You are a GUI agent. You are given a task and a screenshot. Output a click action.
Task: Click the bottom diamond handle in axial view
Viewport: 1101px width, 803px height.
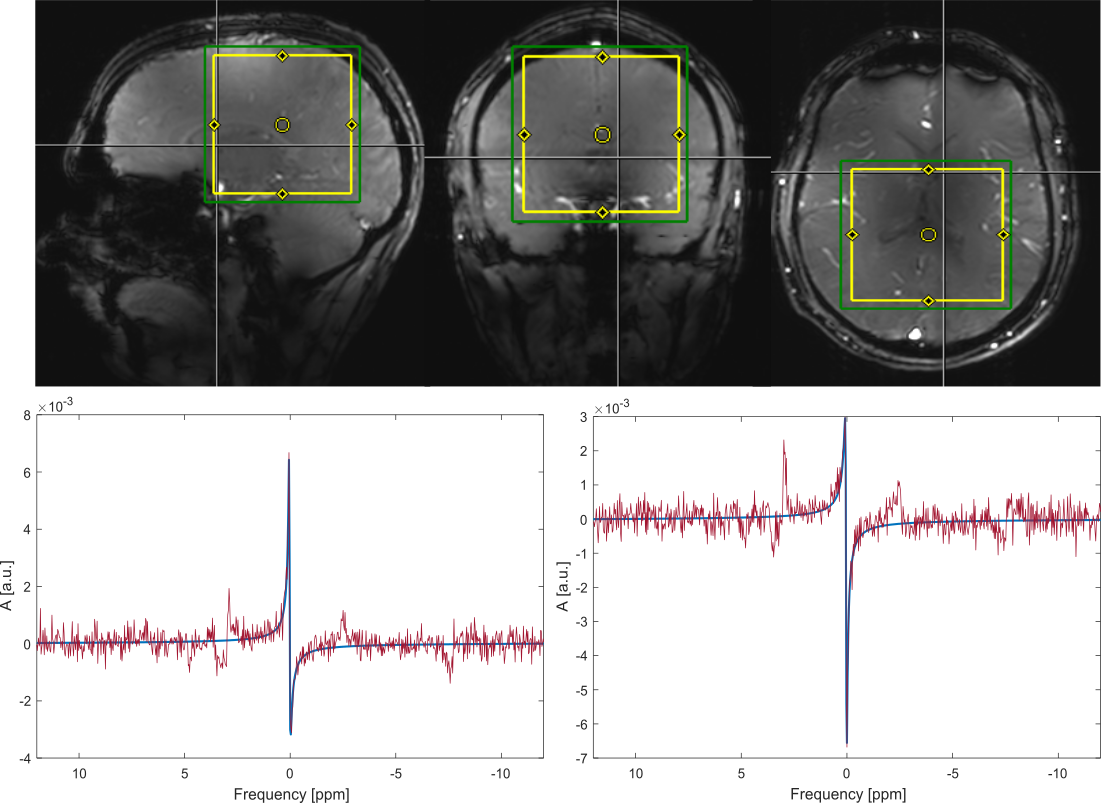click(928, 301)
